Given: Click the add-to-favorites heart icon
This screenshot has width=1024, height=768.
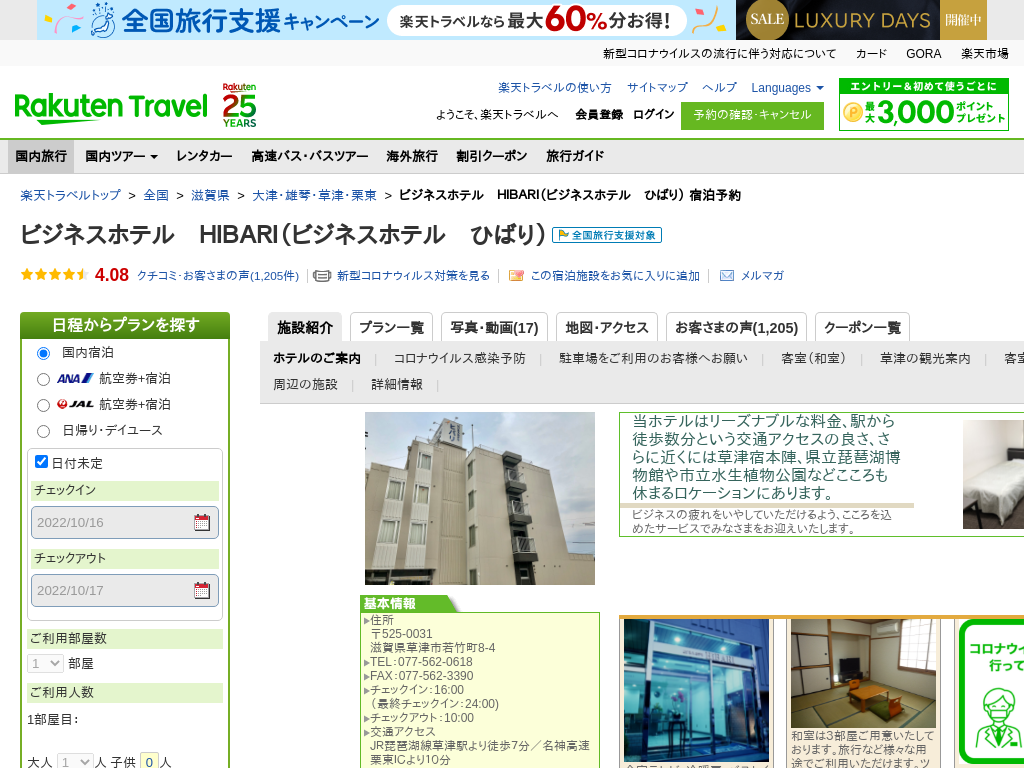Looking at the screenshot, I should point(516,276).
